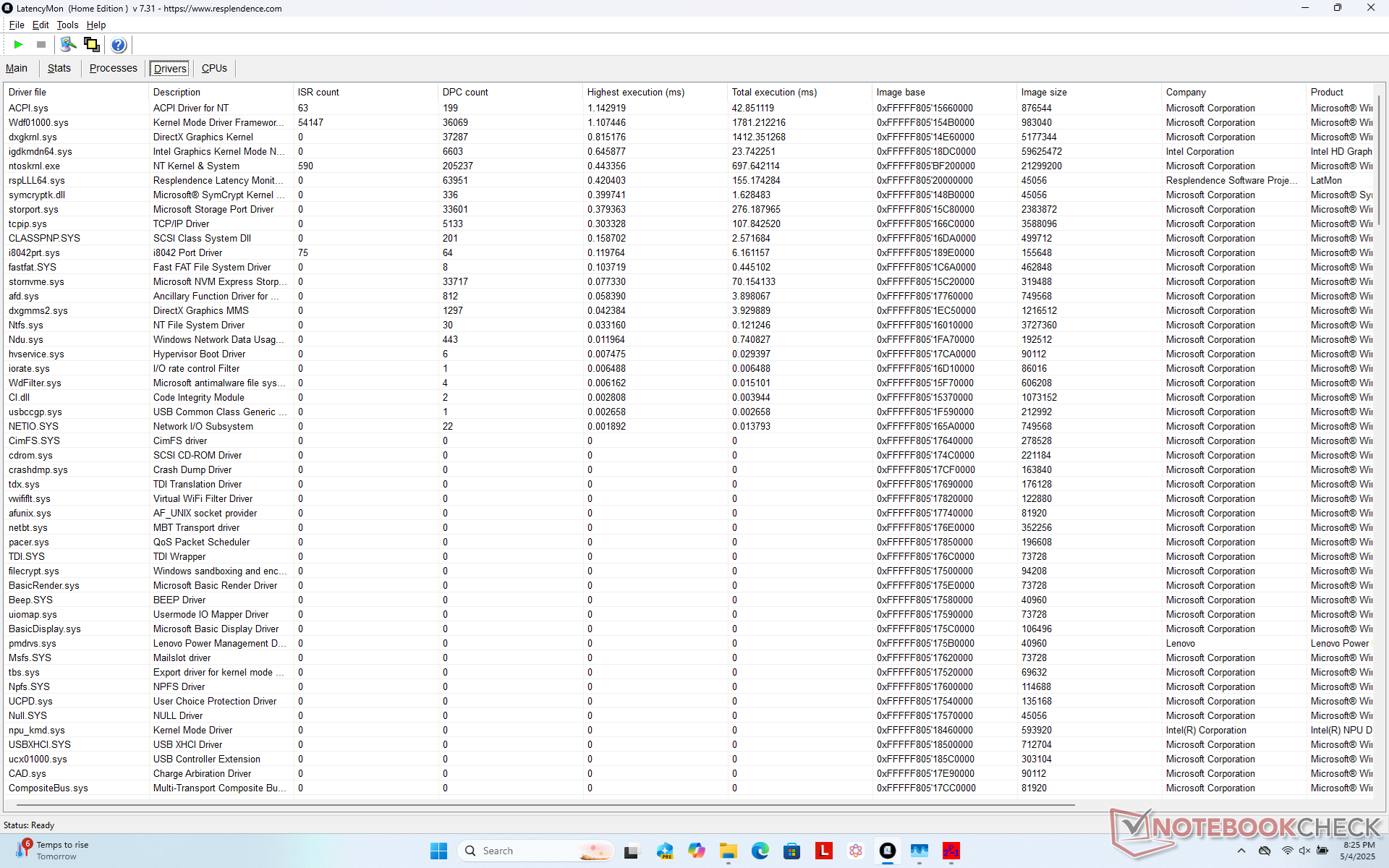Select the ntoskrnl.exe driver row
The image size is (1389, 868).
(34, 166)
